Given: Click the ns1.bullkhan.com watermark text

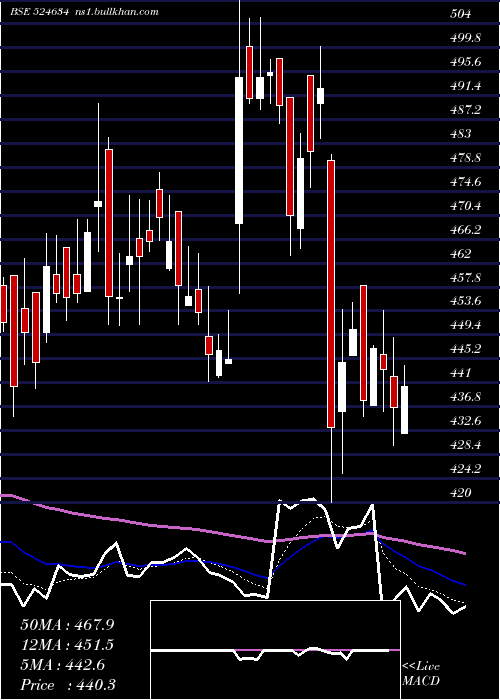Looking at the screenshot, I should (x=116, y=12).
